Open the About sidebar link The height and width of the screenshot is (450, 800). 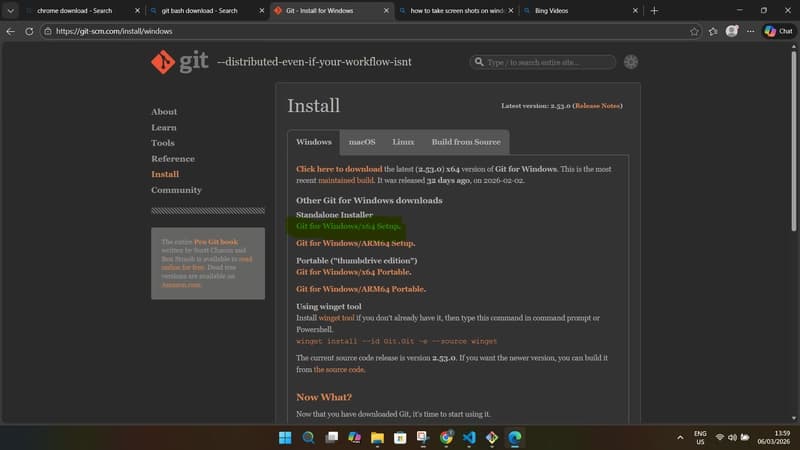point(164,112)
